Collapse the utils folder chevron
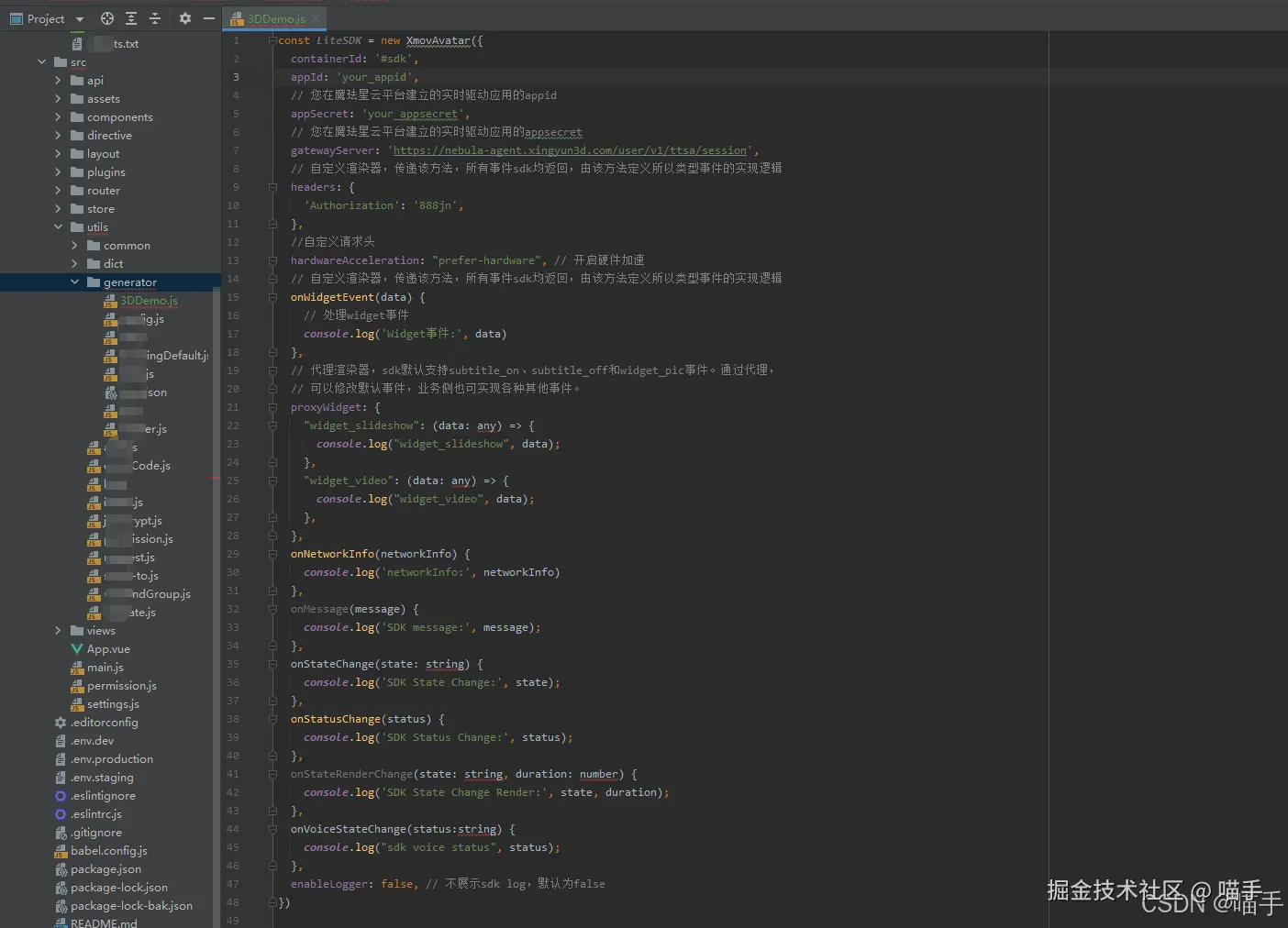The image size is (1288, 928). click(58, 227)
